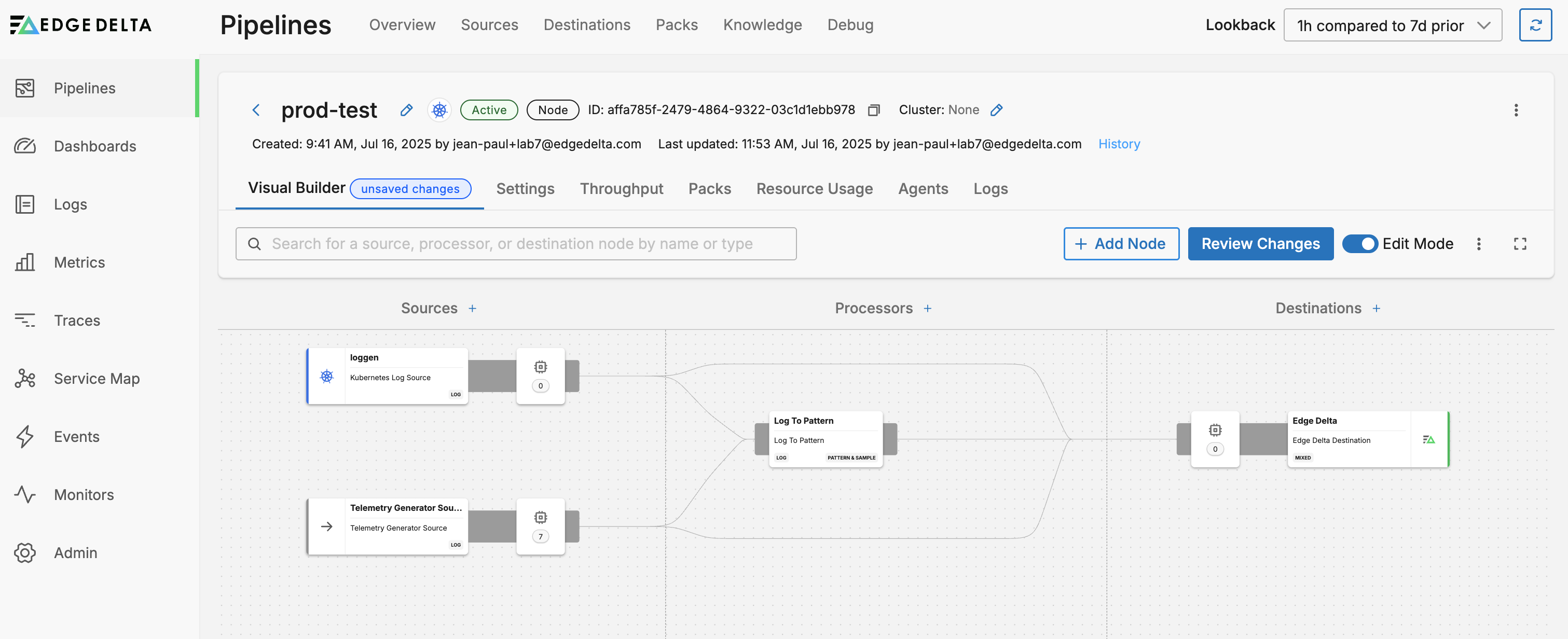Edit the prod-test pipeline name
The image size is (1568, 639).
point(407,110)
